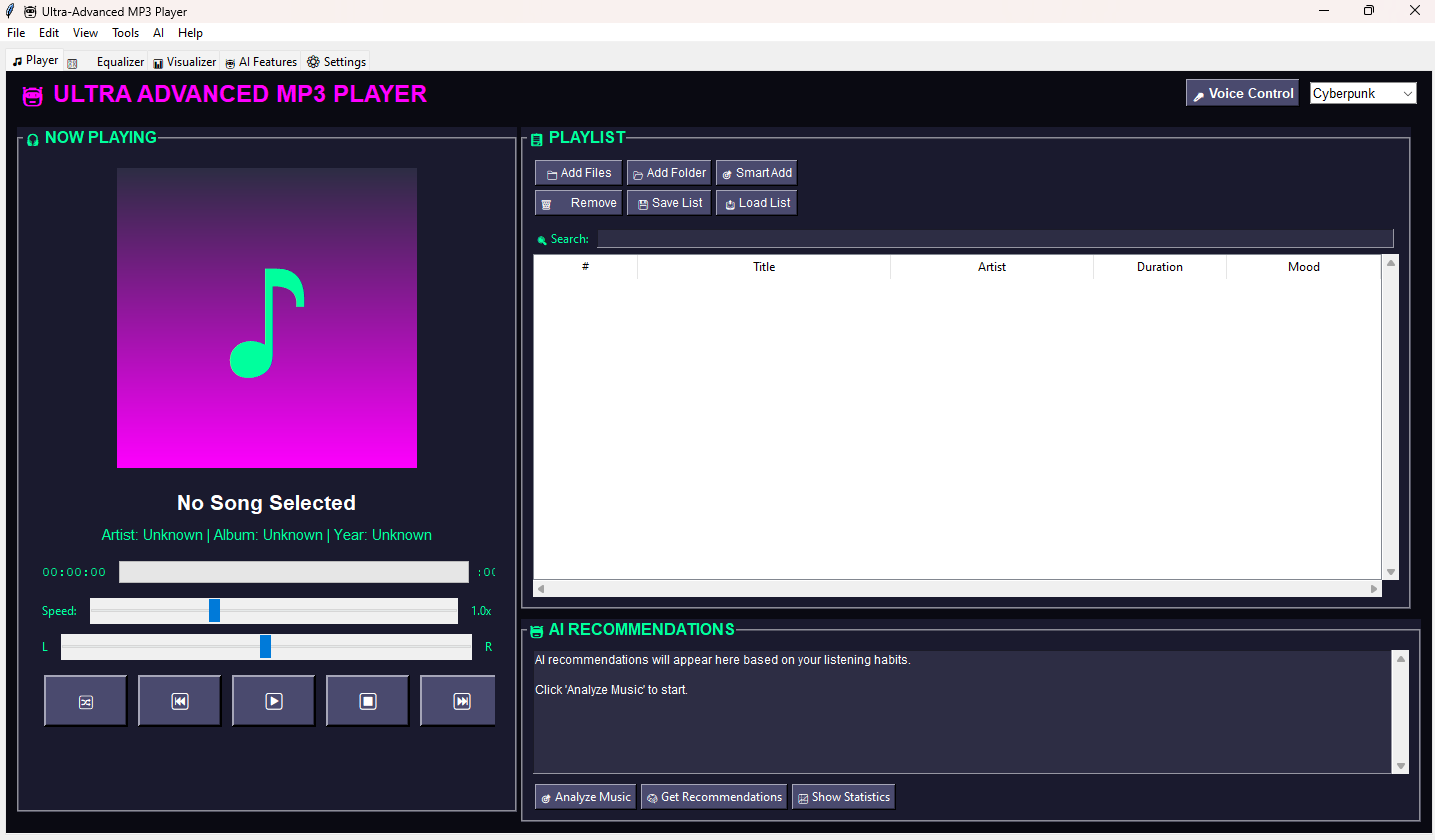Load a playlist using Load List
Screen dimensions: 1435x840
pos(756,203)
